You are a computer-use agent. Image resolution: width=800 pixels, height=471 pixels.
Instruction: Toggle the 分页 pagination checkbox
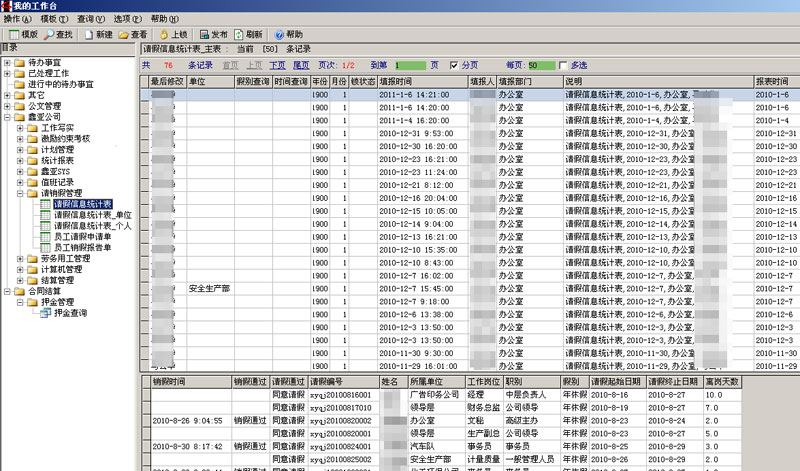click(x=453, y=65)
